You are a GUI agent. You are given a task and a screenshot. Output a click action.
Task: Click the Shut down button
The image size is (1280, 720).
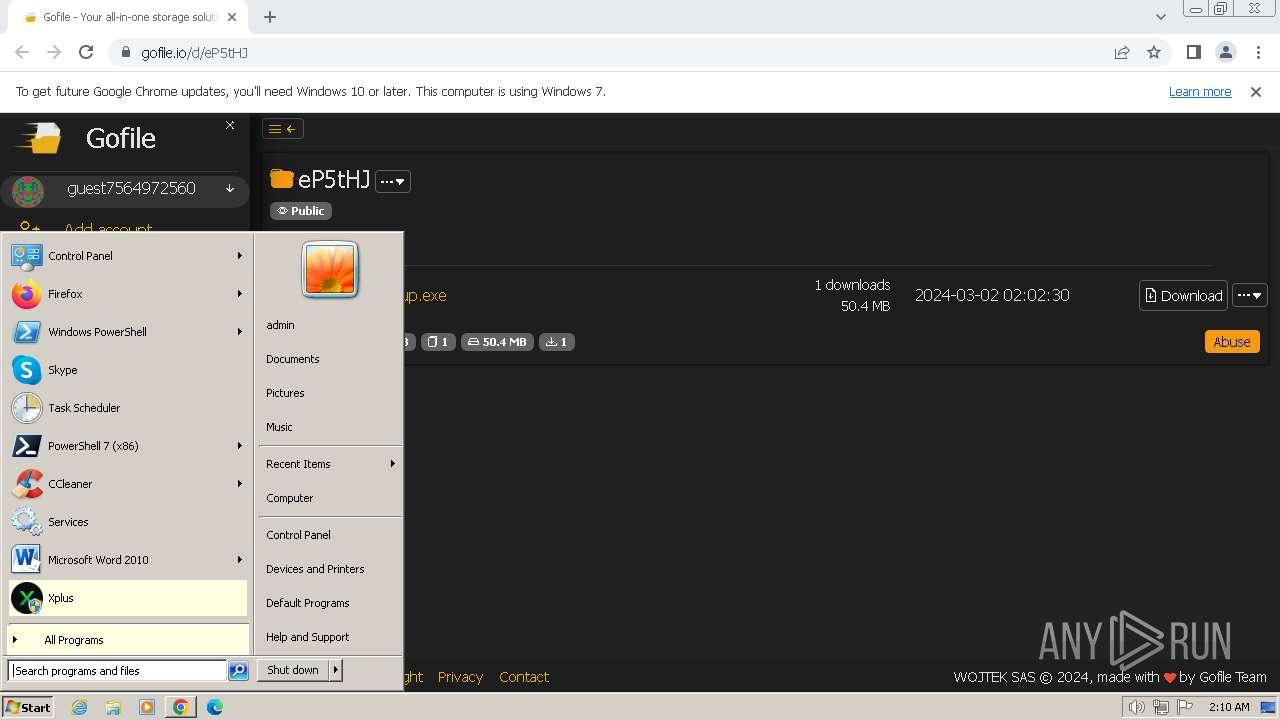point(293,670)
